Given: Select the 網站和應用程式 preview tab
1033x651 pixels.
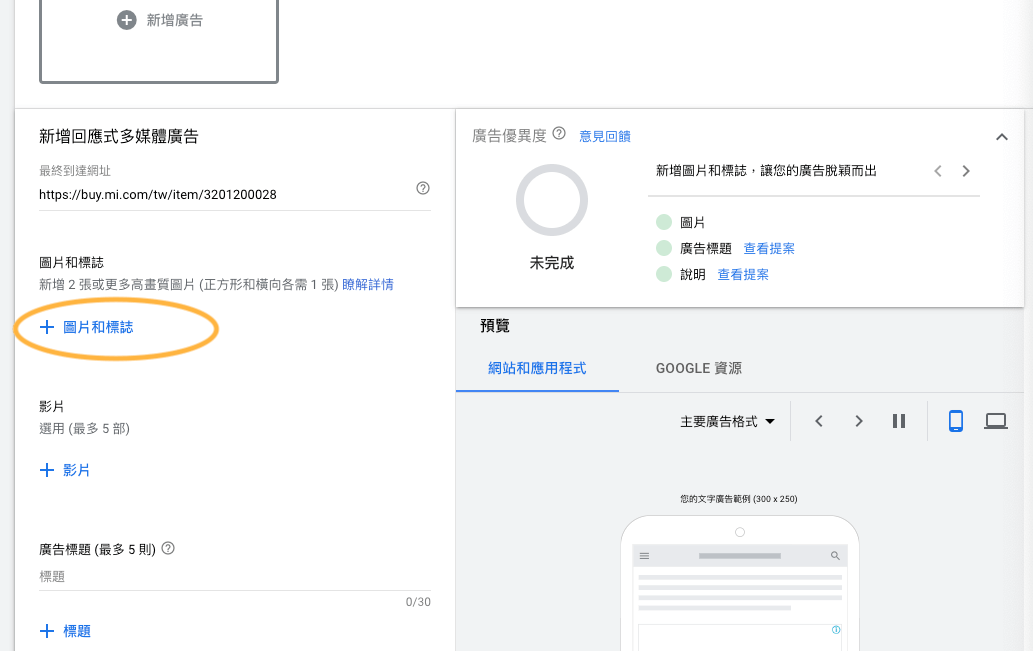Looking at the screenshot, I should [537, 368].
